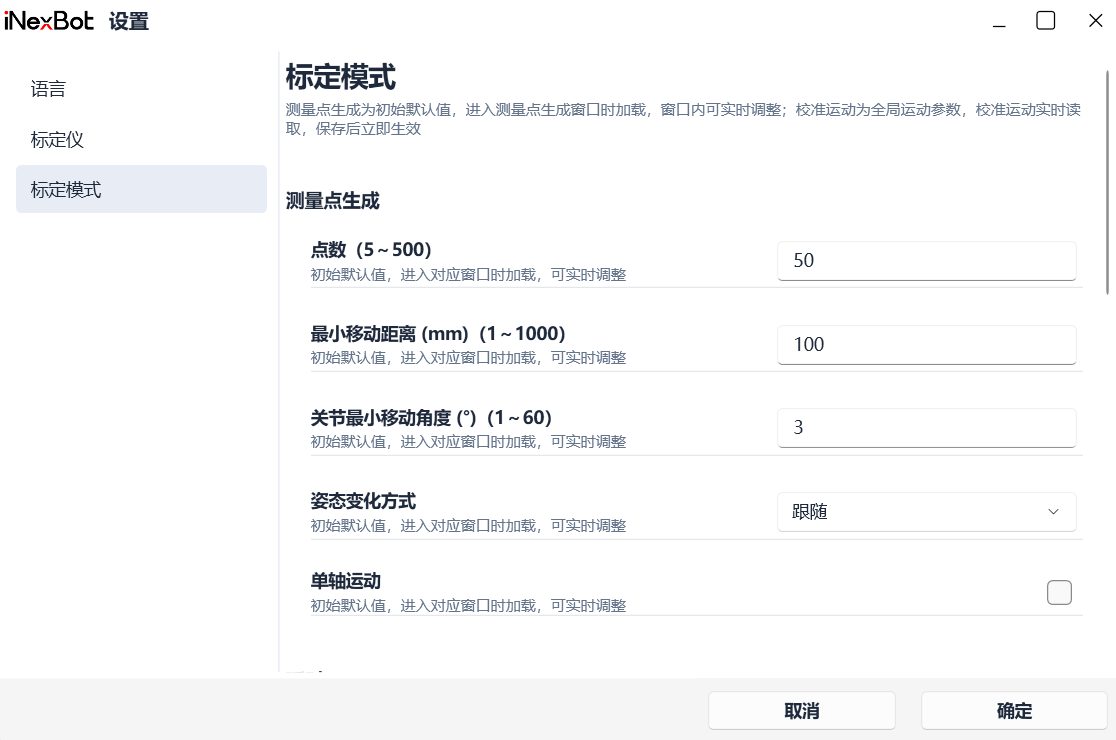
Task: Enable the 单轴运动 checkbox
Action: coord(1059,592)
